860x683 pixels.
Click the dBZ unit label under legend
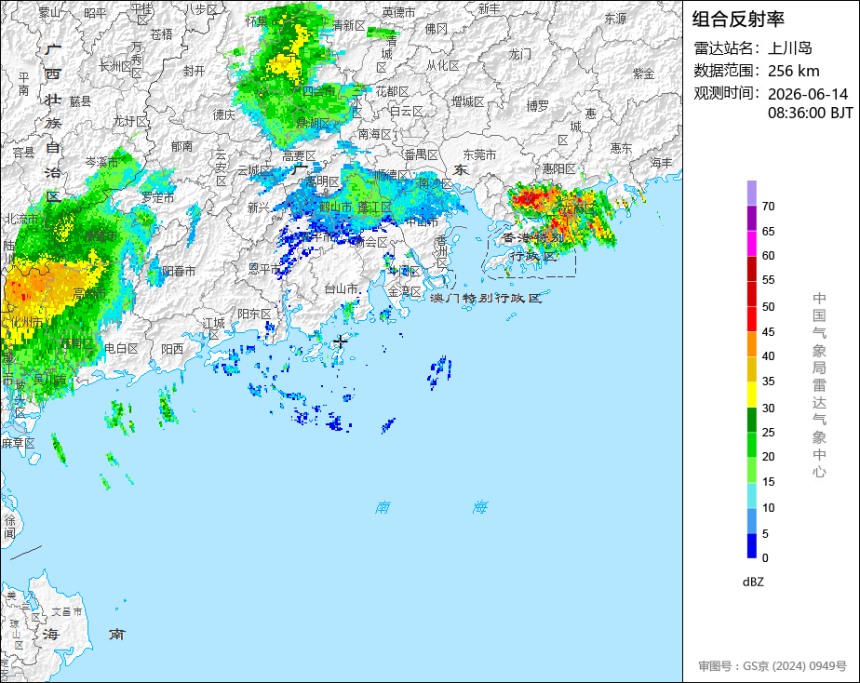752,582
